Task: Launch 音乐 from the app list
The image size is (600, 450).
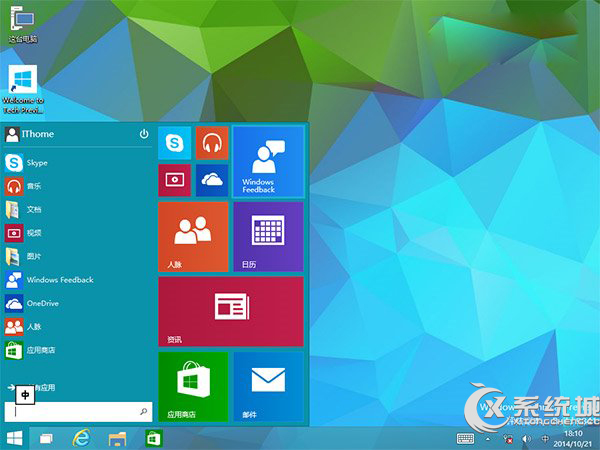Action: click(77, 186)
